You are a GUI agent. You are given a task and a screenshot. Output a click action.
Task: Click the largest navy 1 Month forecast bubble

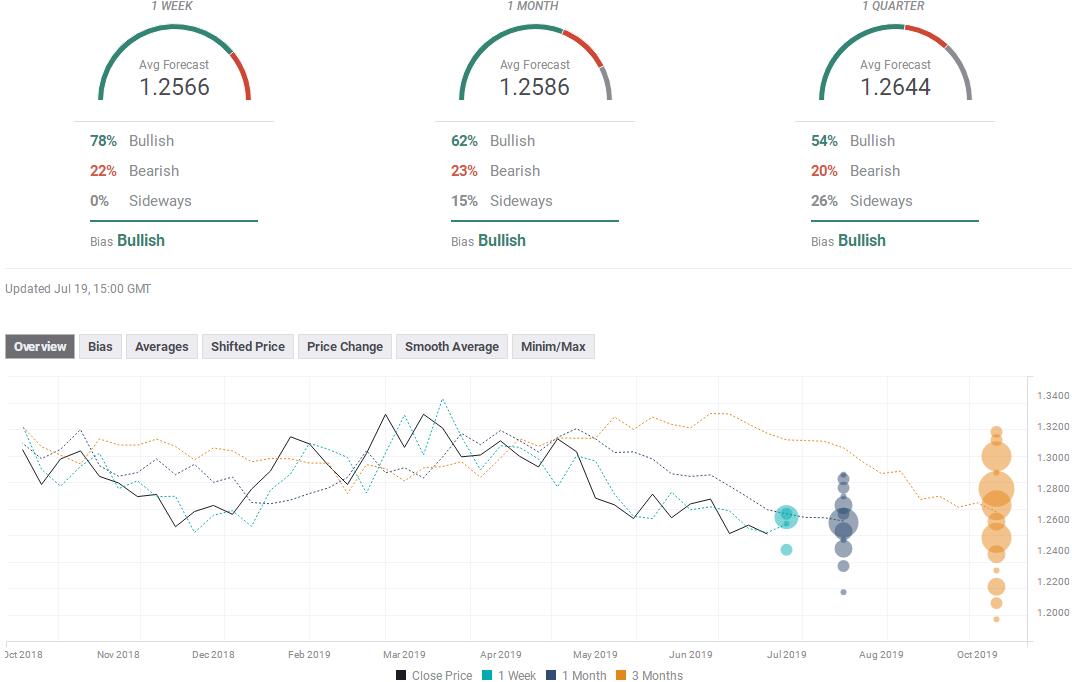click(844, 523)
